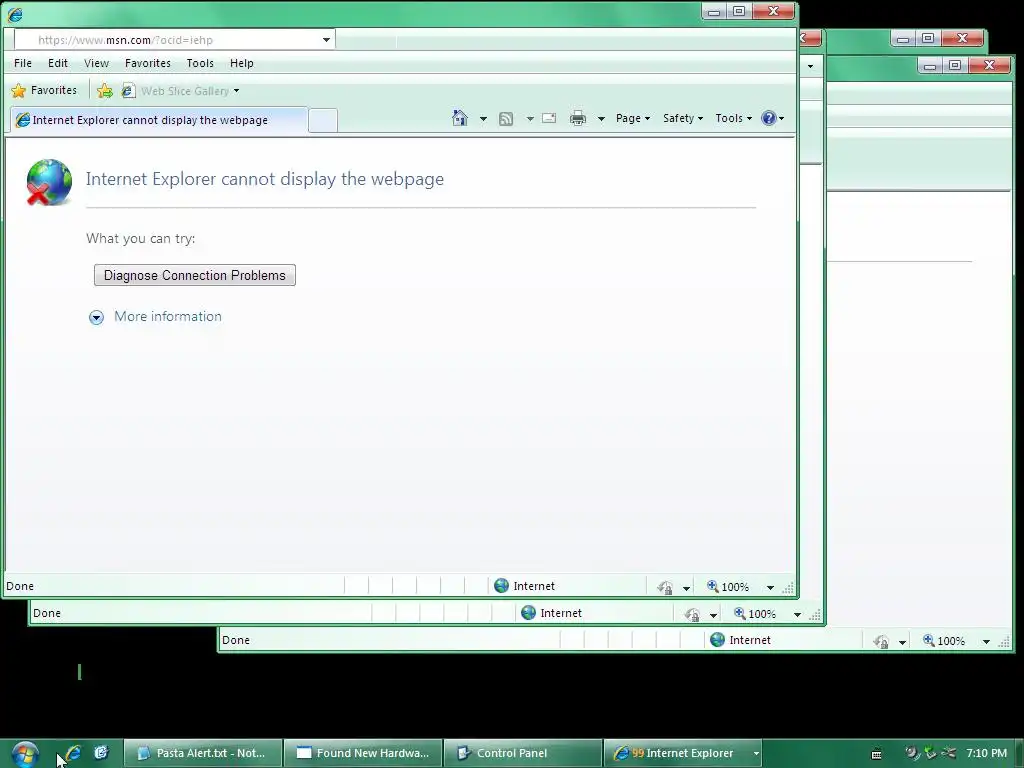Click the Internet zone globe in front window status bar
Screen dimensions: 1024x768
click(502, 586)
